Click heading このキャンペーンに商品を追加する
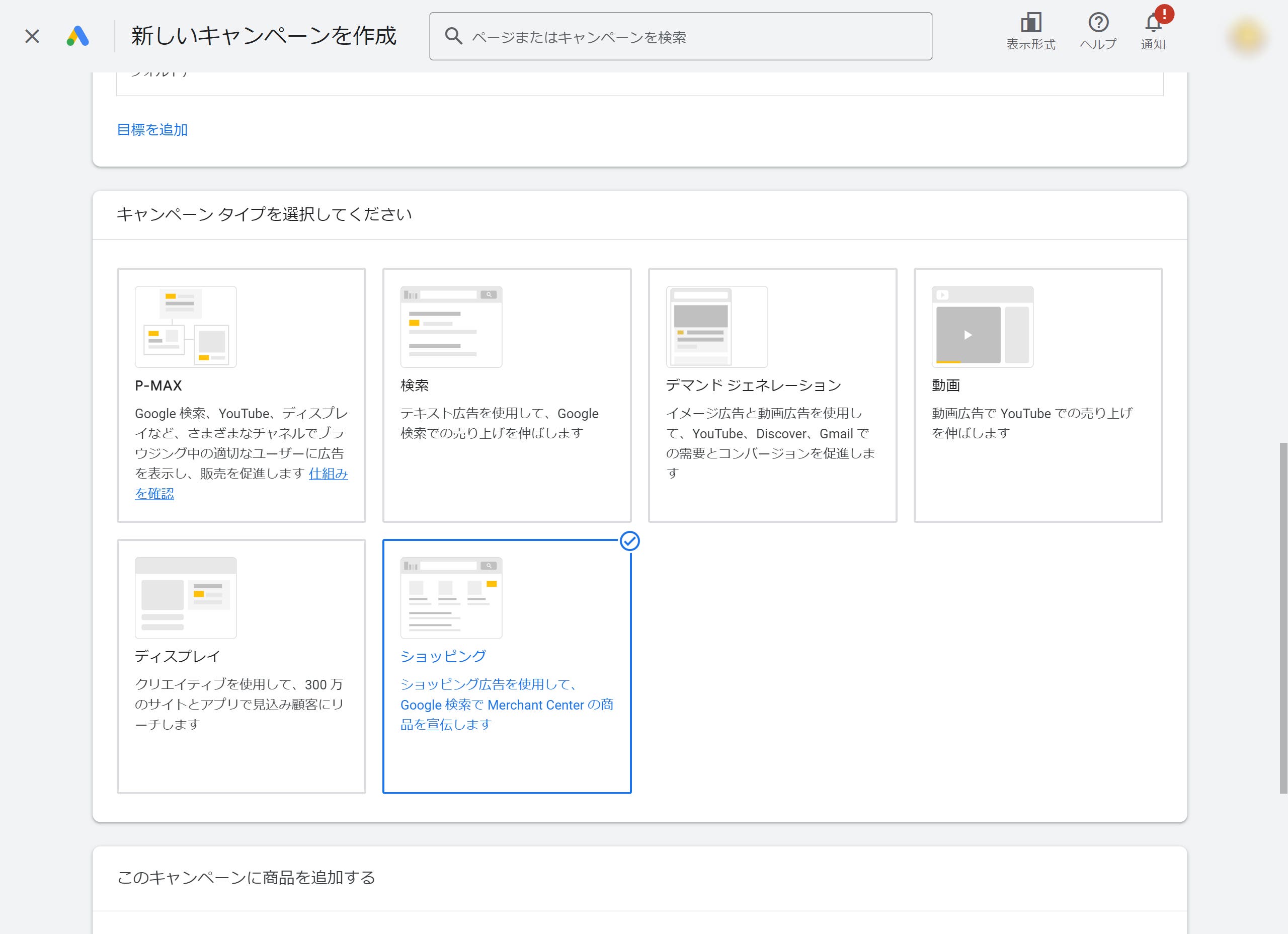This screenshot has width=1288, height=934. (247, 878)
